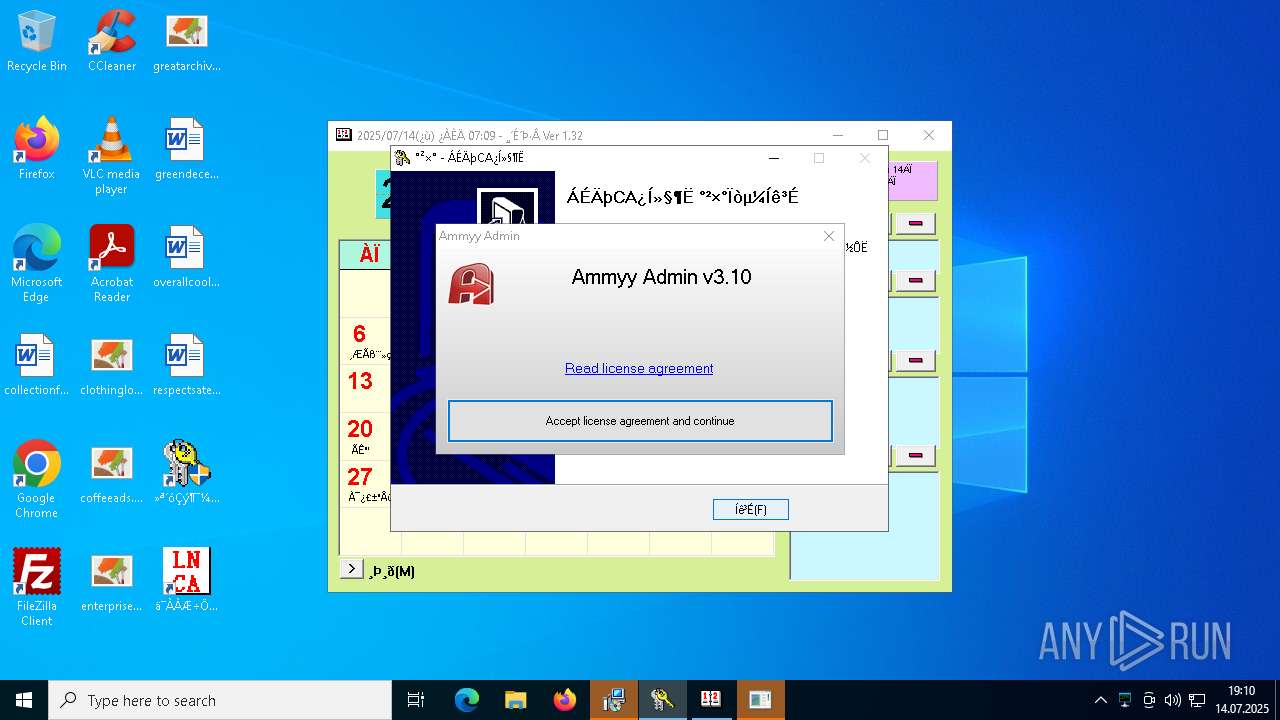Close the Ammyy Admin dialog
Image resolution: width=1280 pixels, height=720 pixels.
point(828,236)
